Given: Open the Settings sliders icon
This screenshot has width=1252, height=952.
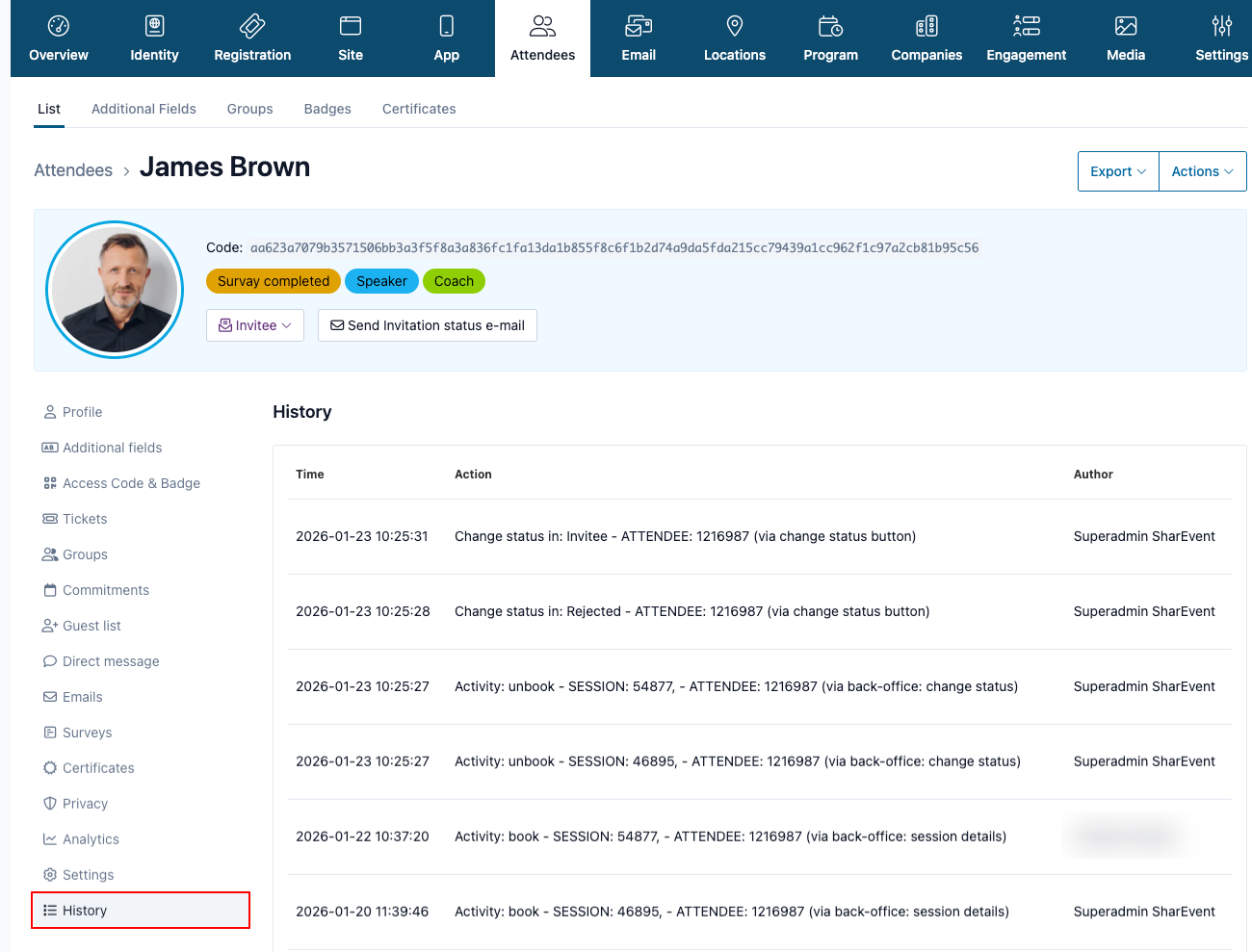Looking at the screenshot, I should click(x=1221, y=26).
